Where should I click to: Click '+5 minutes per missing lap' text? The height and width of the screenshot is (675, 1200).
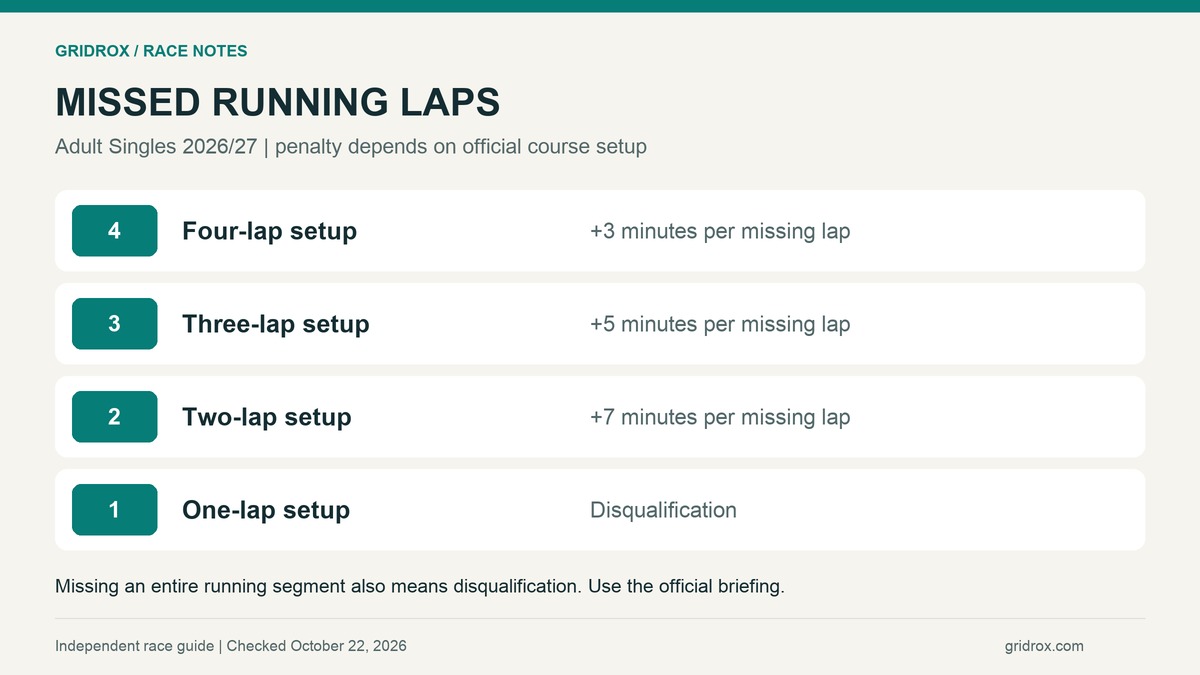(720, 324)
